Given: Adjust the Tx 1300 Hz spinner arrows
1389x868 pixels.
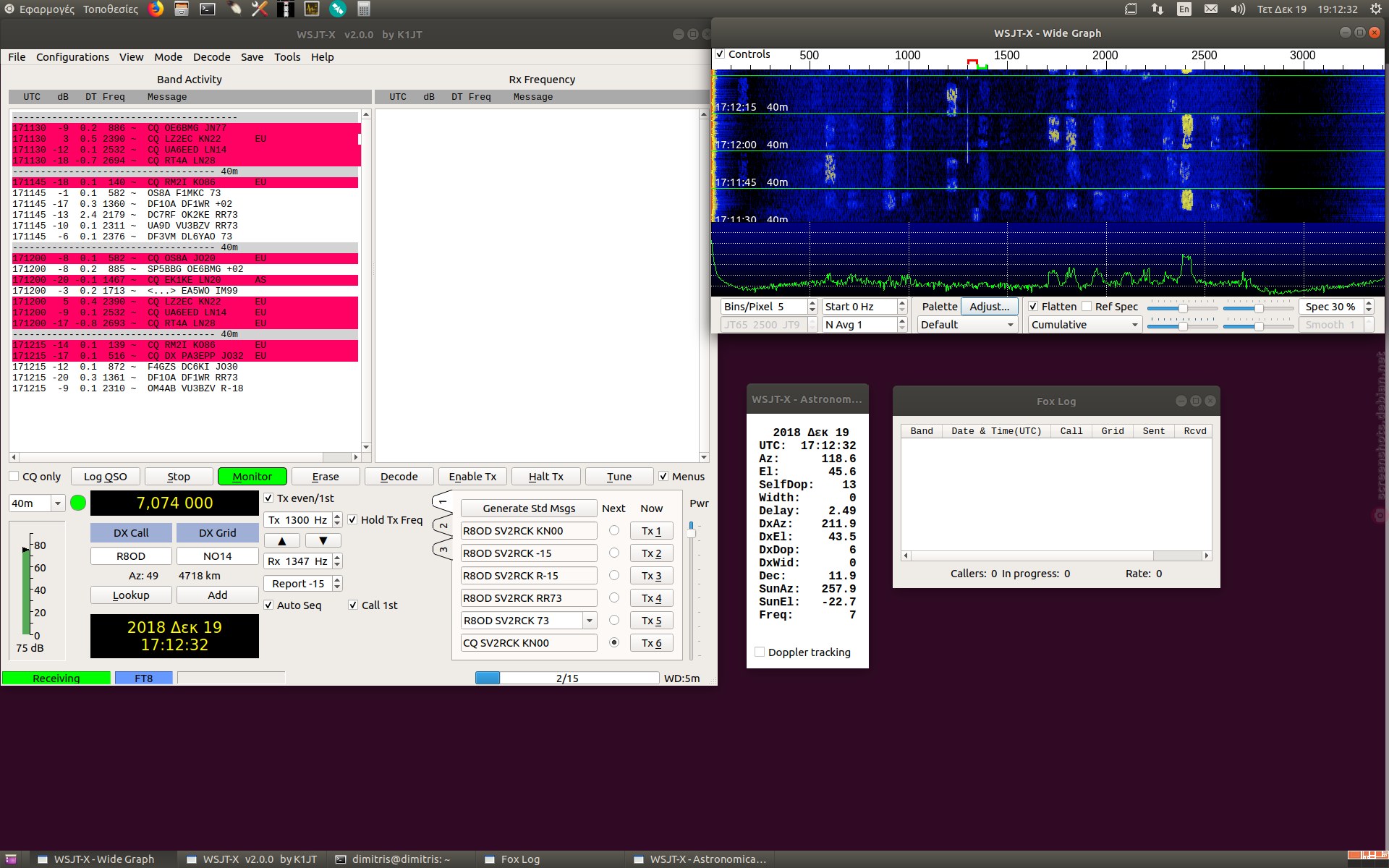Looking at the screenshot, I should pyautogui.click(x=337, y=519).
